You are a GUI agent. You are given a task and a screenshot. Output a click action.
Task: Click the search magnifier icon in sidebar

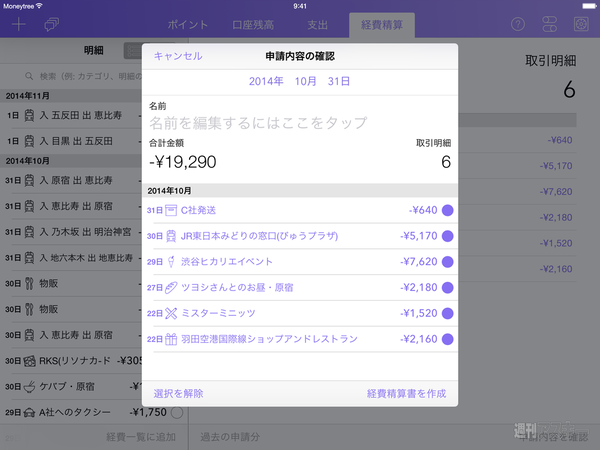tap(29, 76)
